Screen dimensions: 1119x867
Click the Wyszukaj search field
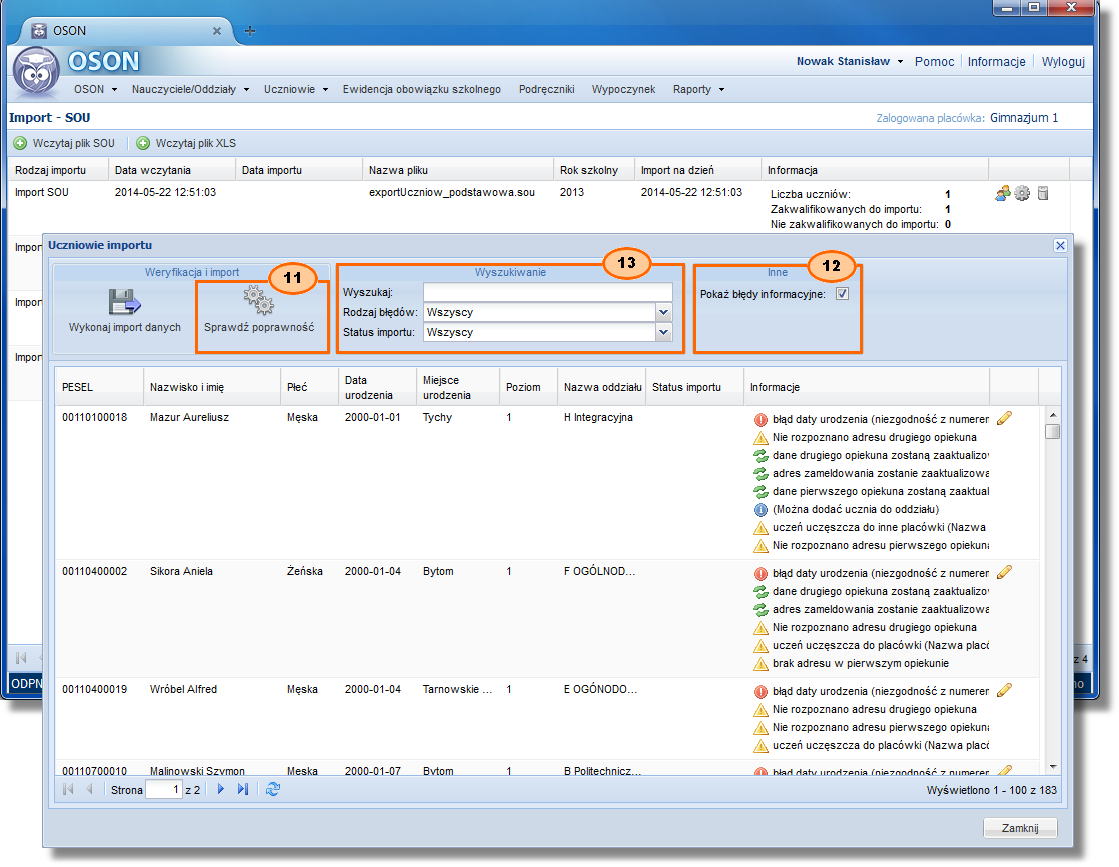(547, 293)
